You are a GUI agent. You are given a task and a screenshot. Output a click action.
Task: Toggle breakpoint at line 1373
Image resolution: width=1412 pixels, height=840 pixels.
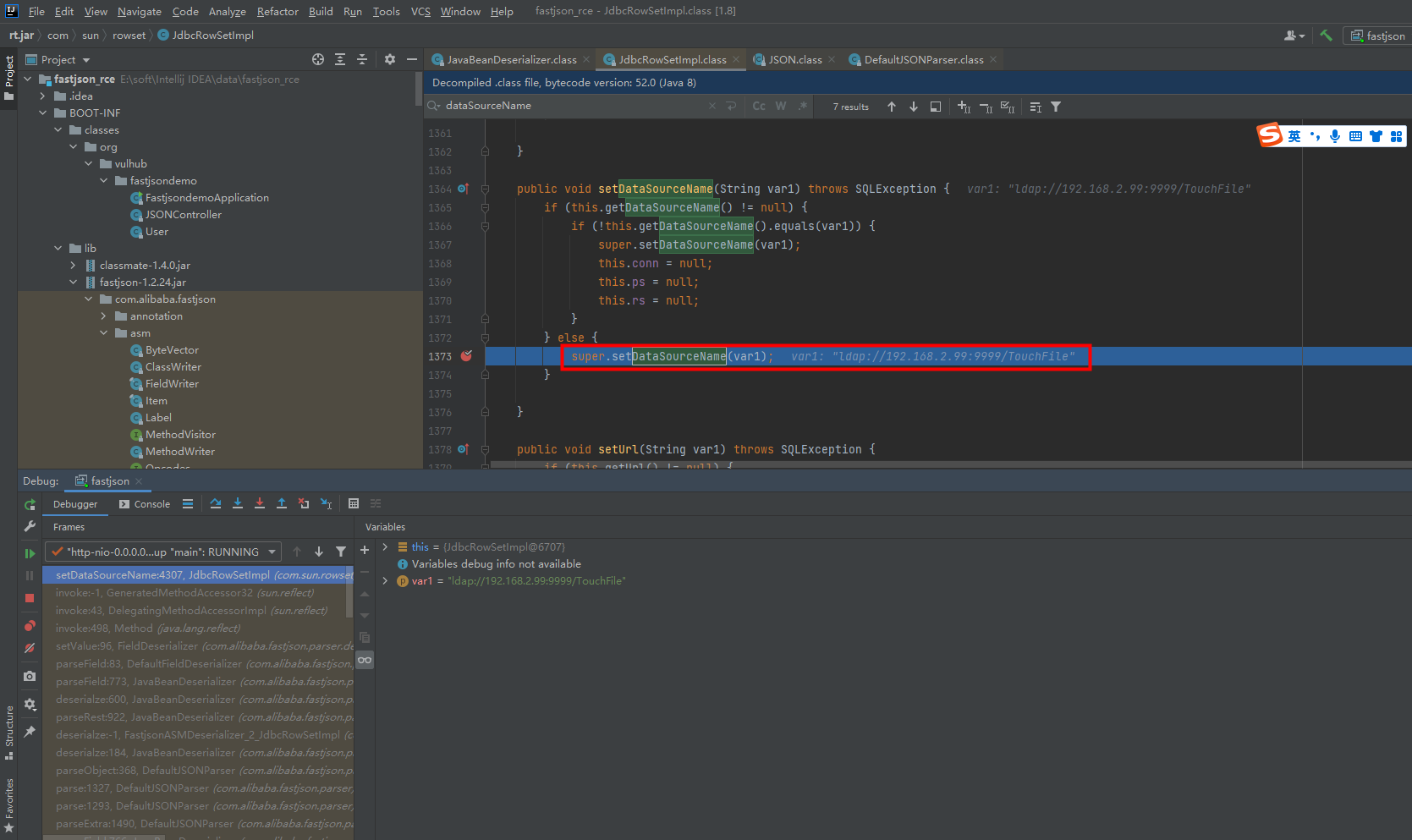click(466, 356)
